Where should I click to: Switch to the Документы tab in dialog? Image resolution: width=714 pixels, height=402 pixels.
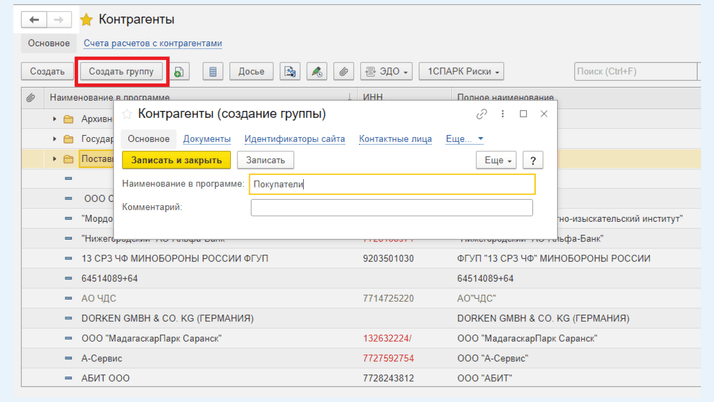tap(207, 139)
